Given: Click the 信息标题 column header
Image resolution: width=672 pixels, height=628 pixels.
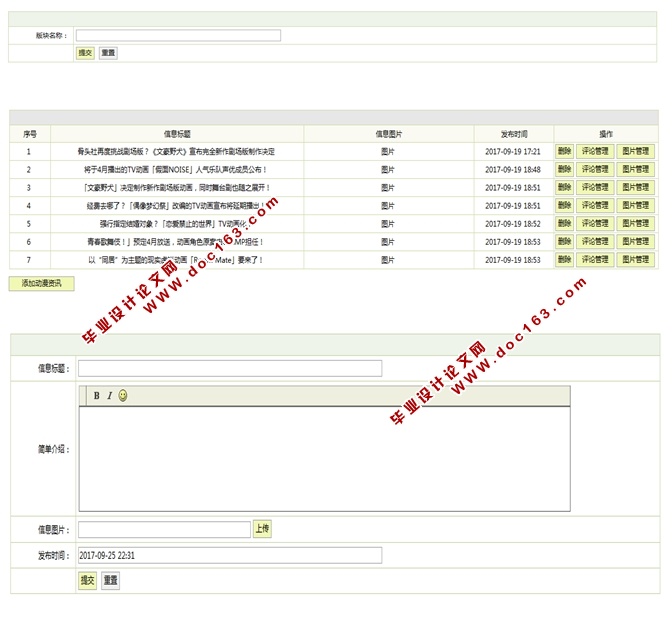Looking at the screenshot, I should point(177,134).
